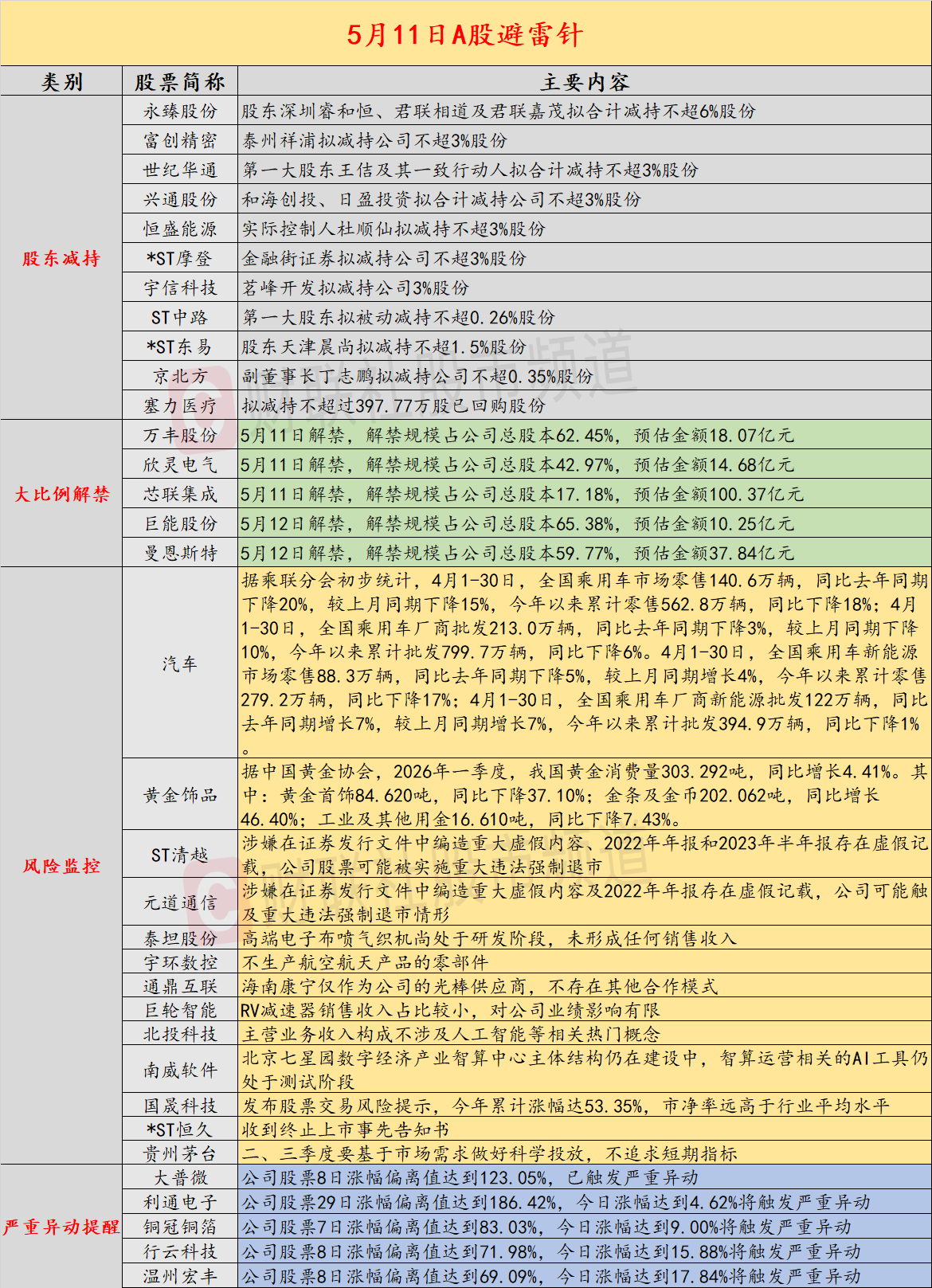Image resolution: width=932 pixels, height=1288 pixels.
Task: Select stock name 恒盛能源
Action: (x=180, y=229)
